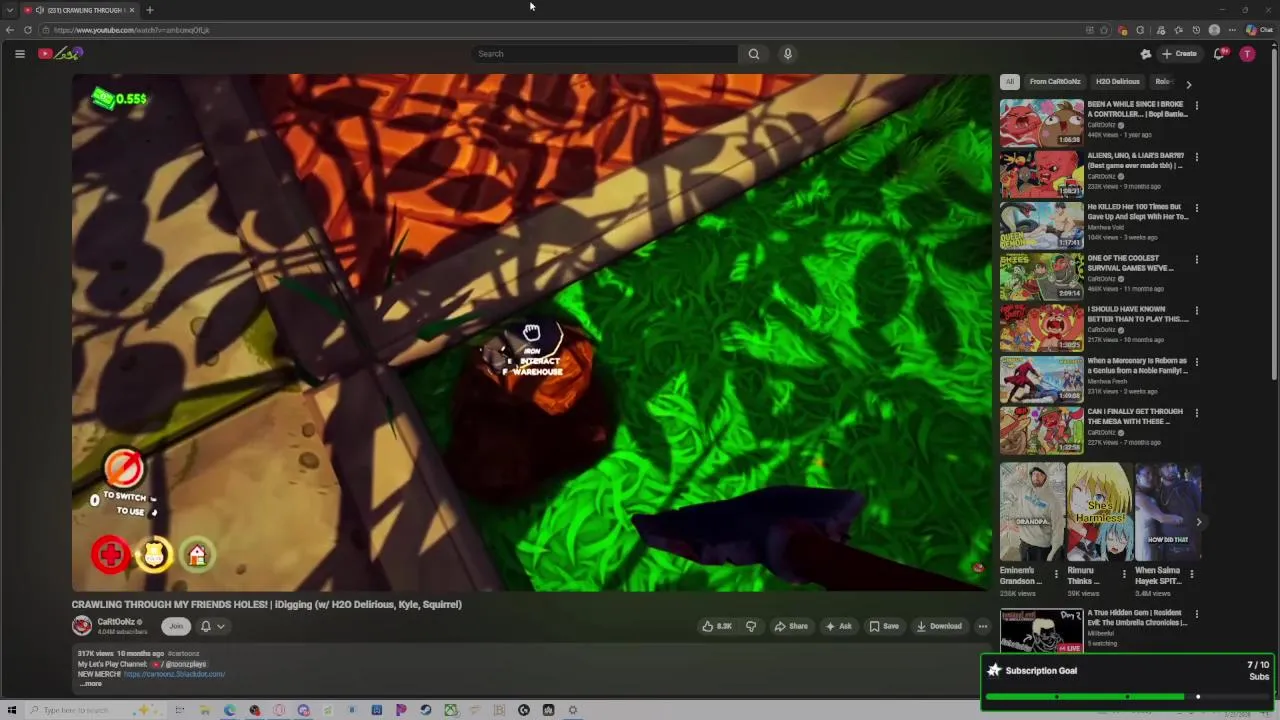The image size is (1280, 720).
Task: Open When a Mercenary is Reborn thumbnail
Action: point(1041,379)
